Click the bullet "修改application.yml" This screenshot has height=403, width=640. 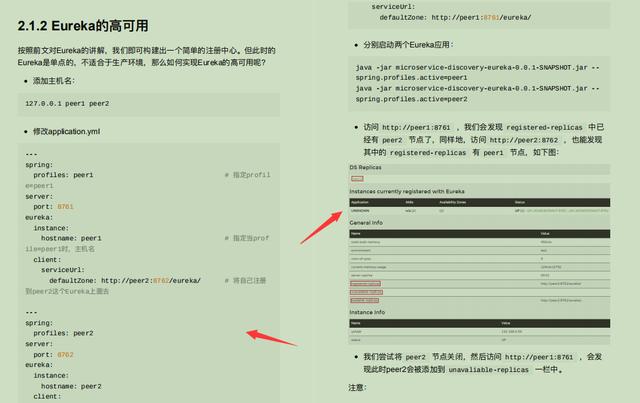67,131
